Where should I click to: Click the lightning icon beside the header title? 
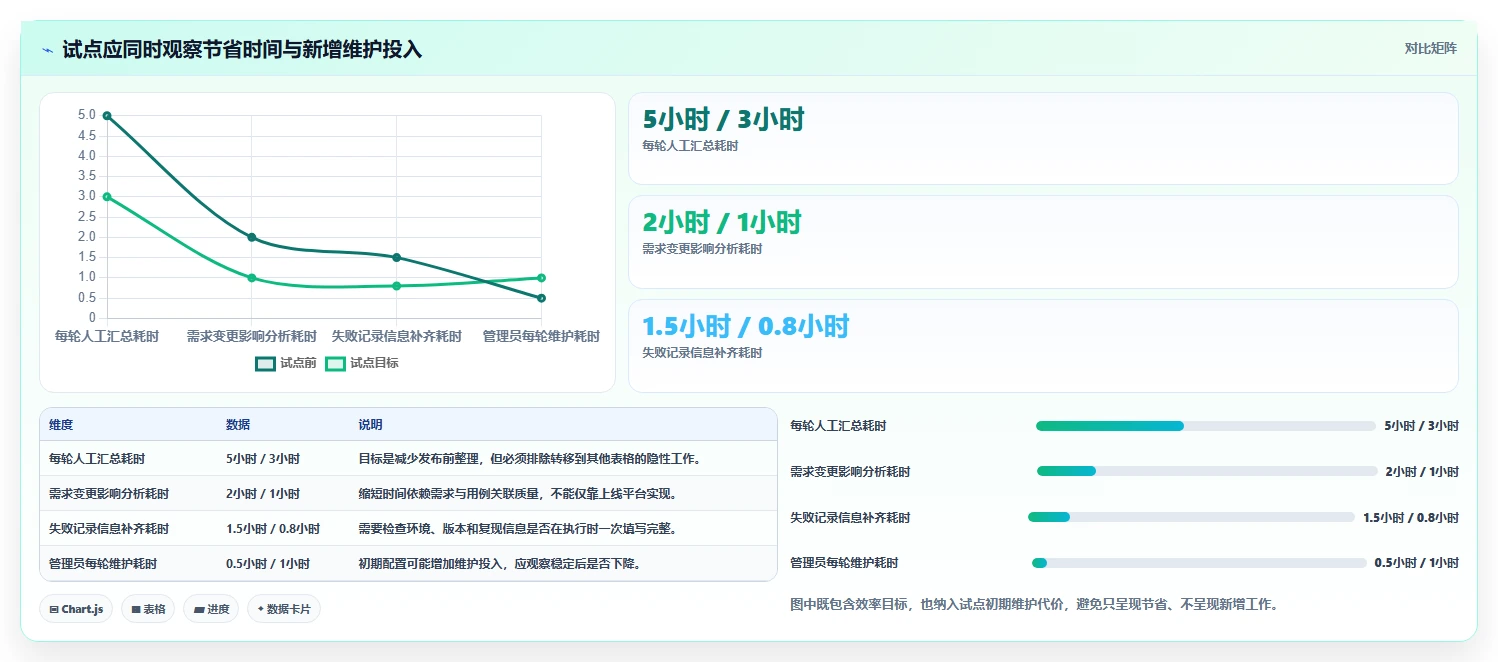tap(47, 49)
